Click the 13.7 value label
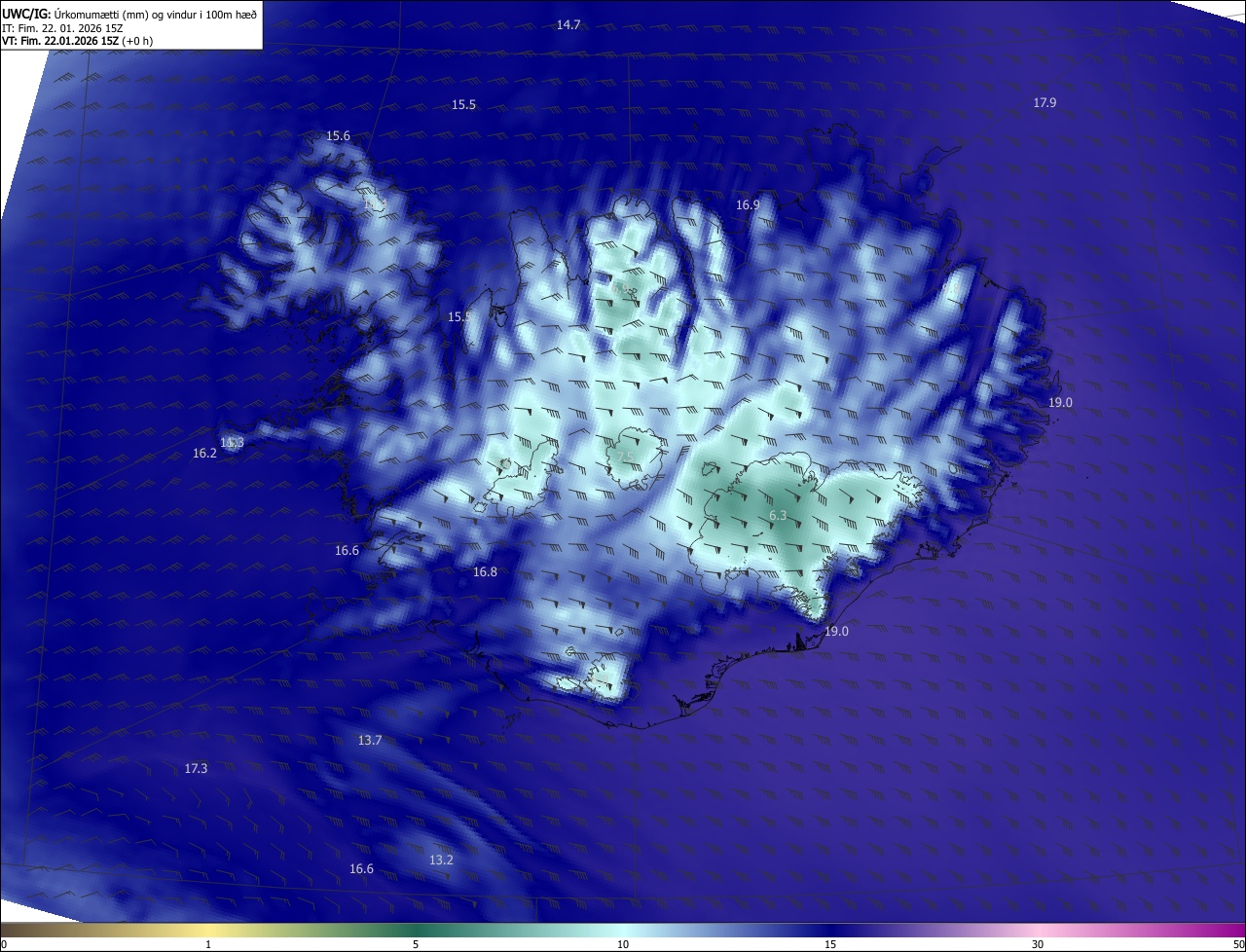The image size is (1246, 952). 369,740
